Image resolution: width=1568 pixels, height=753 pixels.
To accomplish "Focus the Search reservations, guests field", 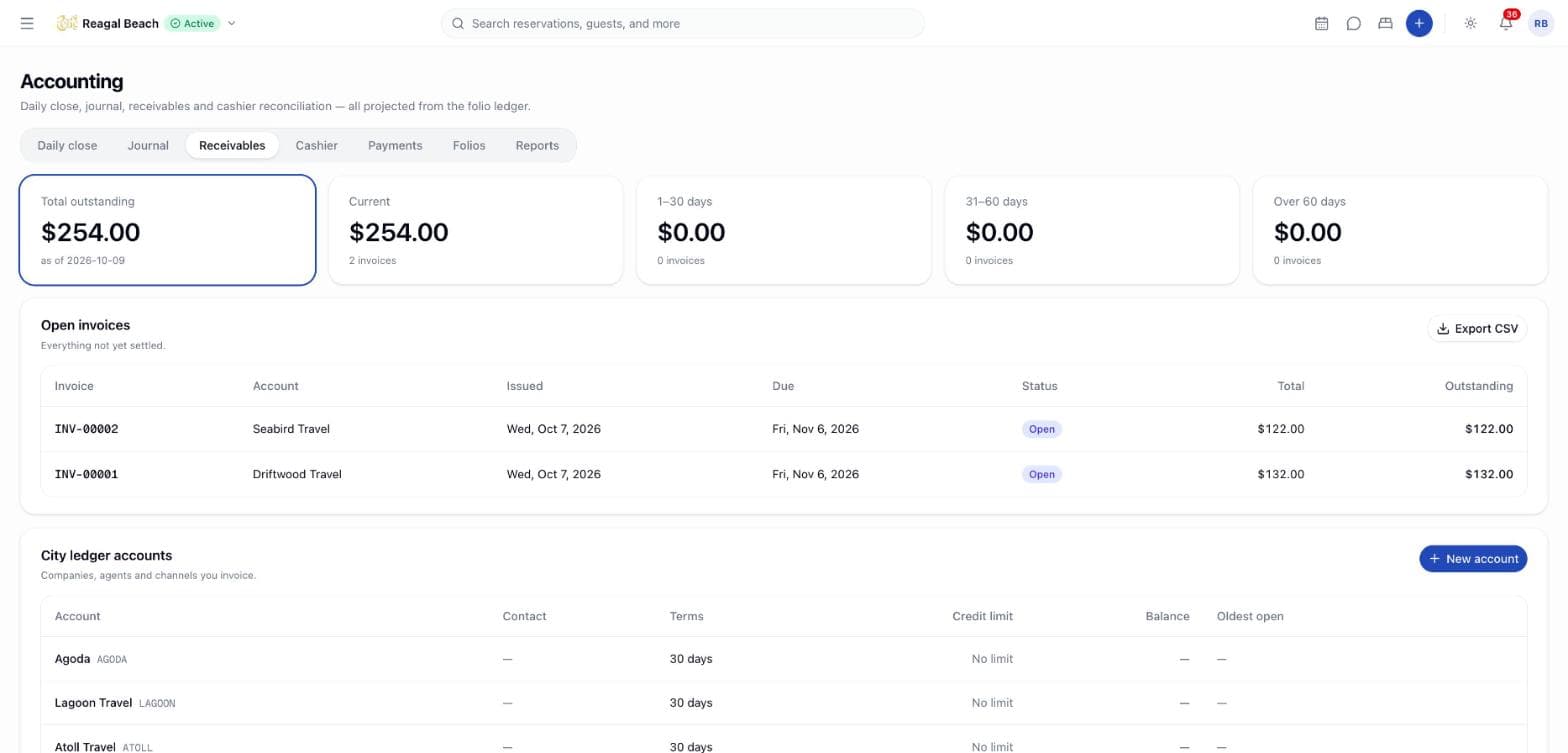I will coord(683,23).
